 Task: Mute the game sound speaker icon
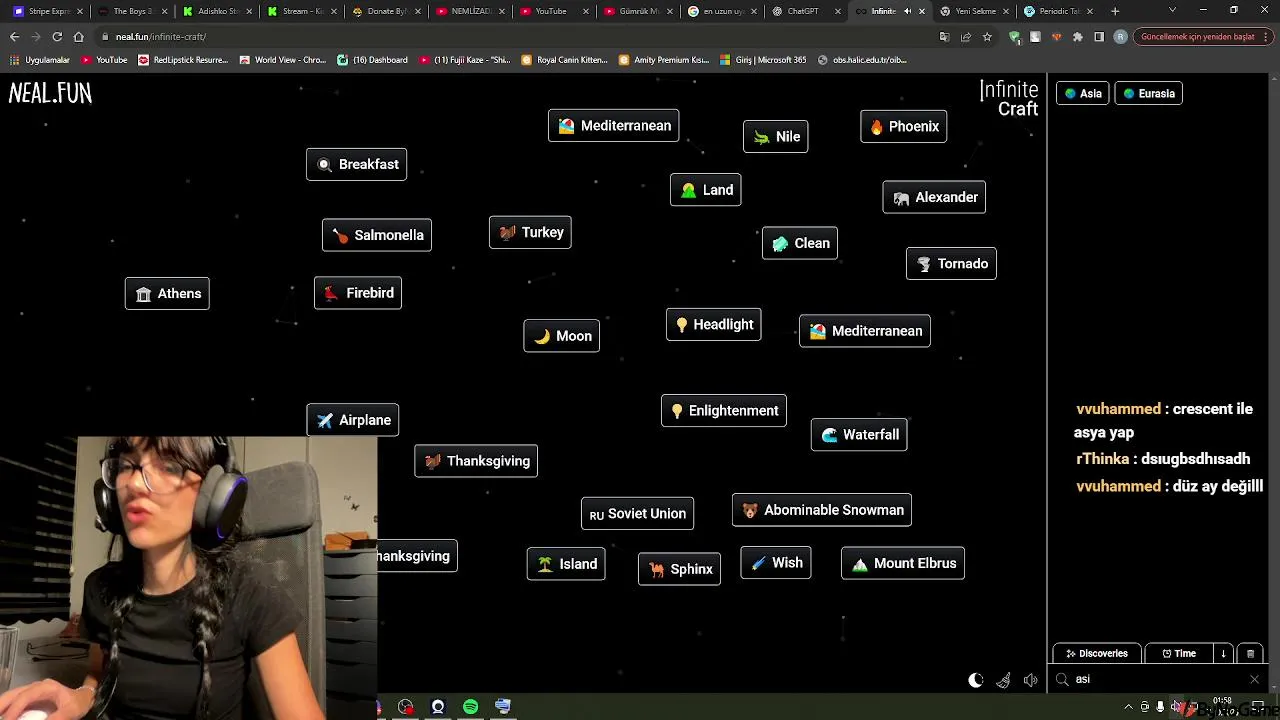coord(1031,680)
